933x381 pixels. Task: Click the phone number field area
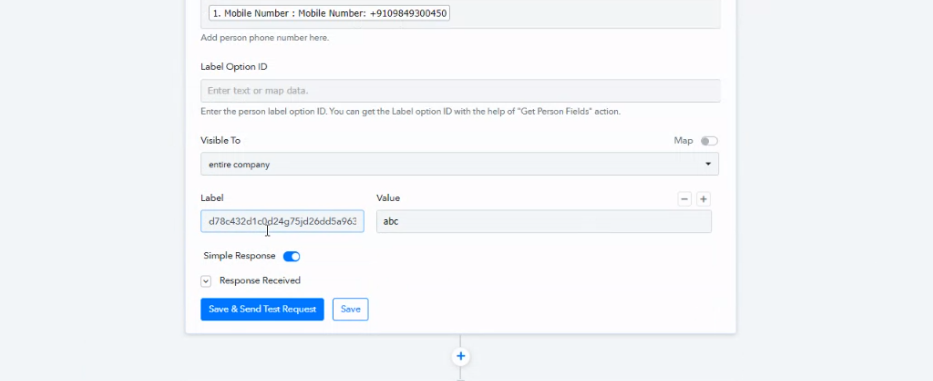[x=461, y=14]
